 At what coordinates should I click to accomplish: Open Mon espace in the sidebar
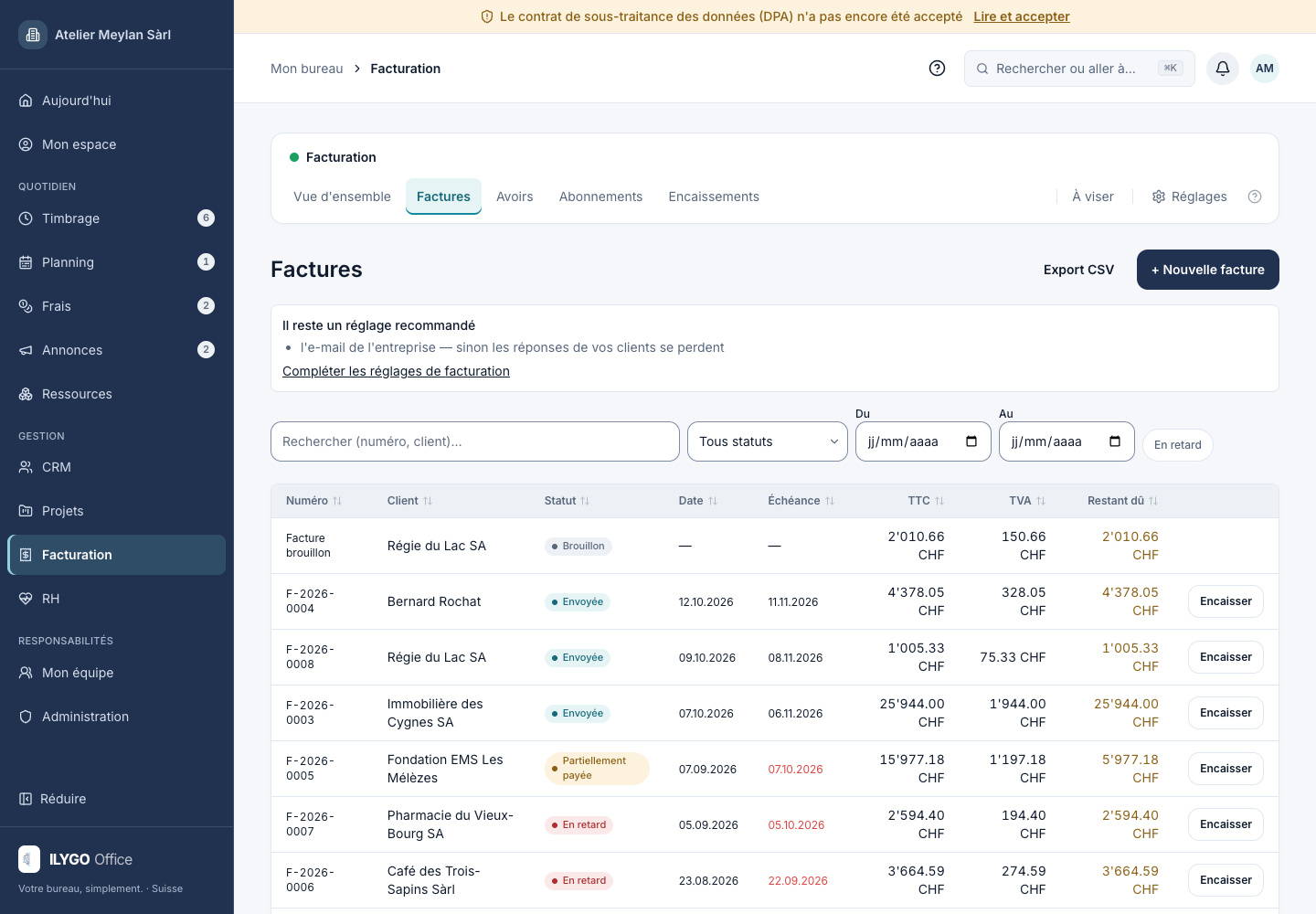click(117, 144)
